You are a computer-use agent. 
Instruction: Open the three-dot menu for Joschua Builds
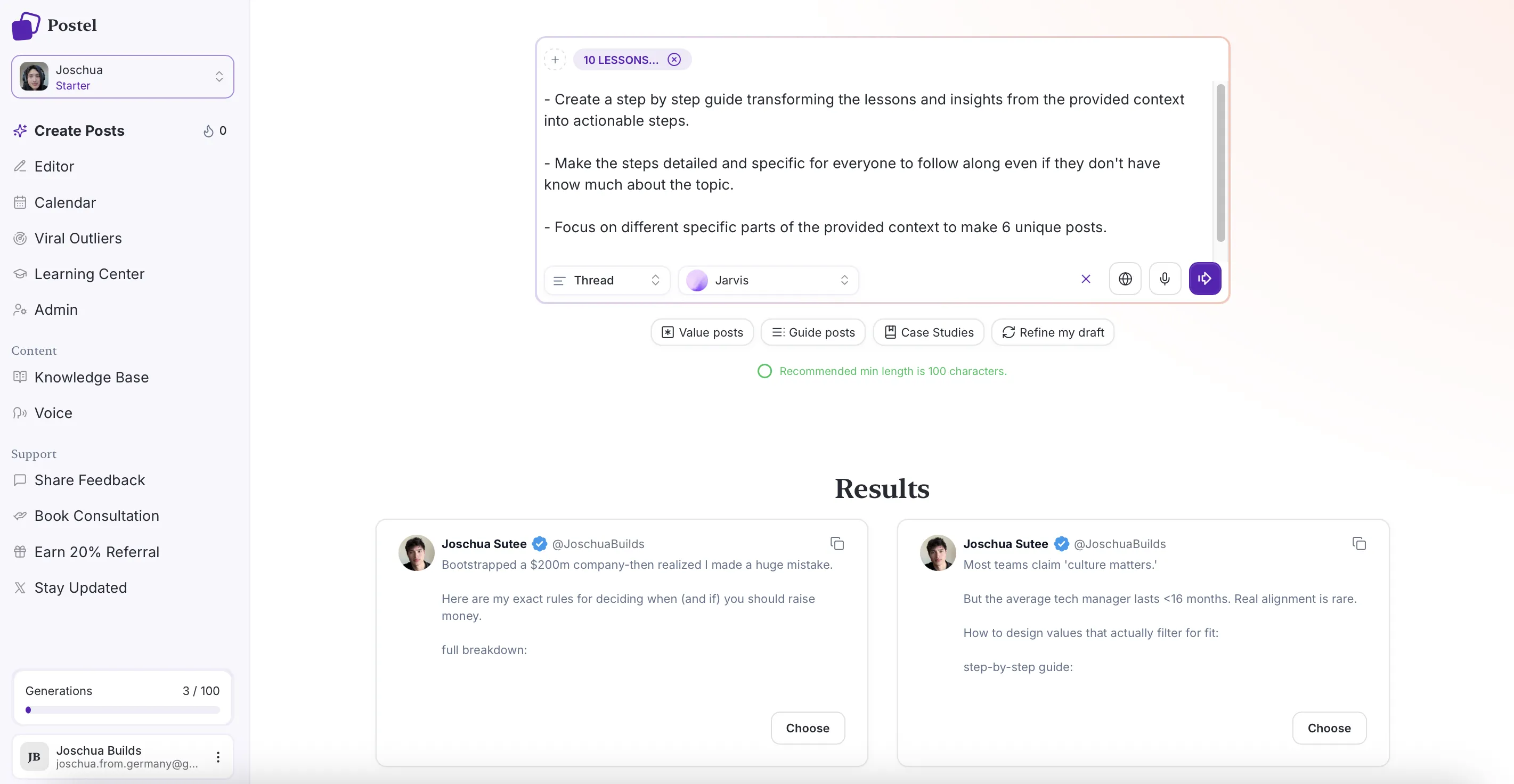click(x=218, y=756)
